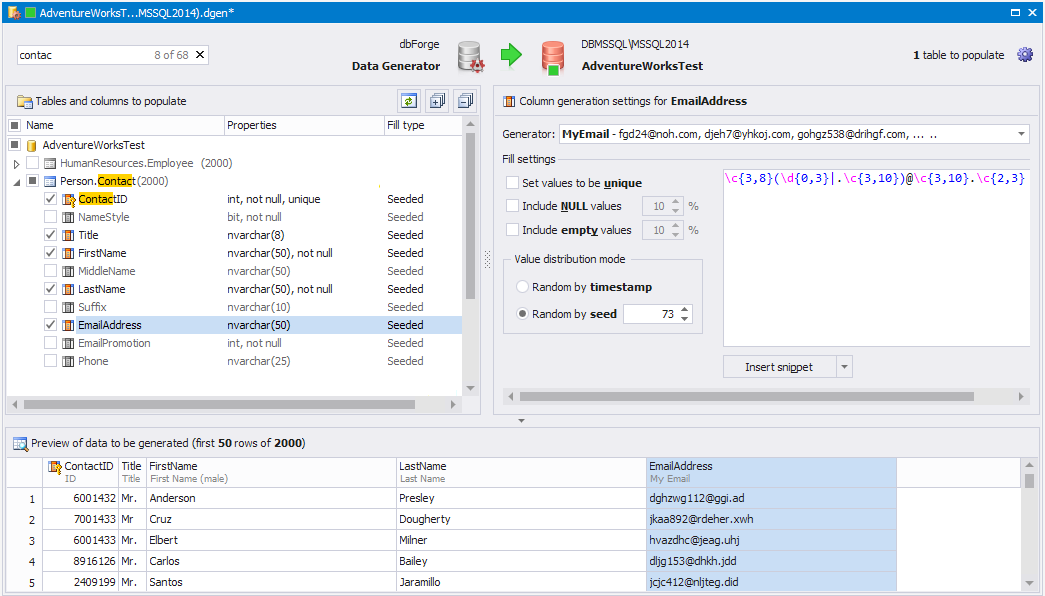
Task: Click the HumanResources.Employee table icon
Action: click(x=50, y=163)
